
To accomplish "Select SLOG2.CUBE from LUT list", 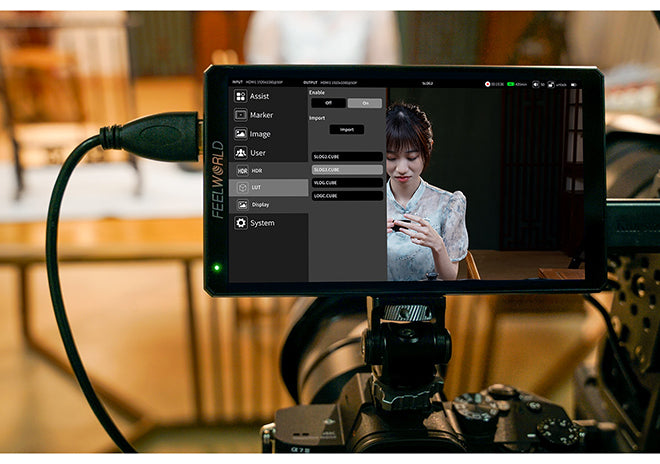I will click(x=346, y=157).
